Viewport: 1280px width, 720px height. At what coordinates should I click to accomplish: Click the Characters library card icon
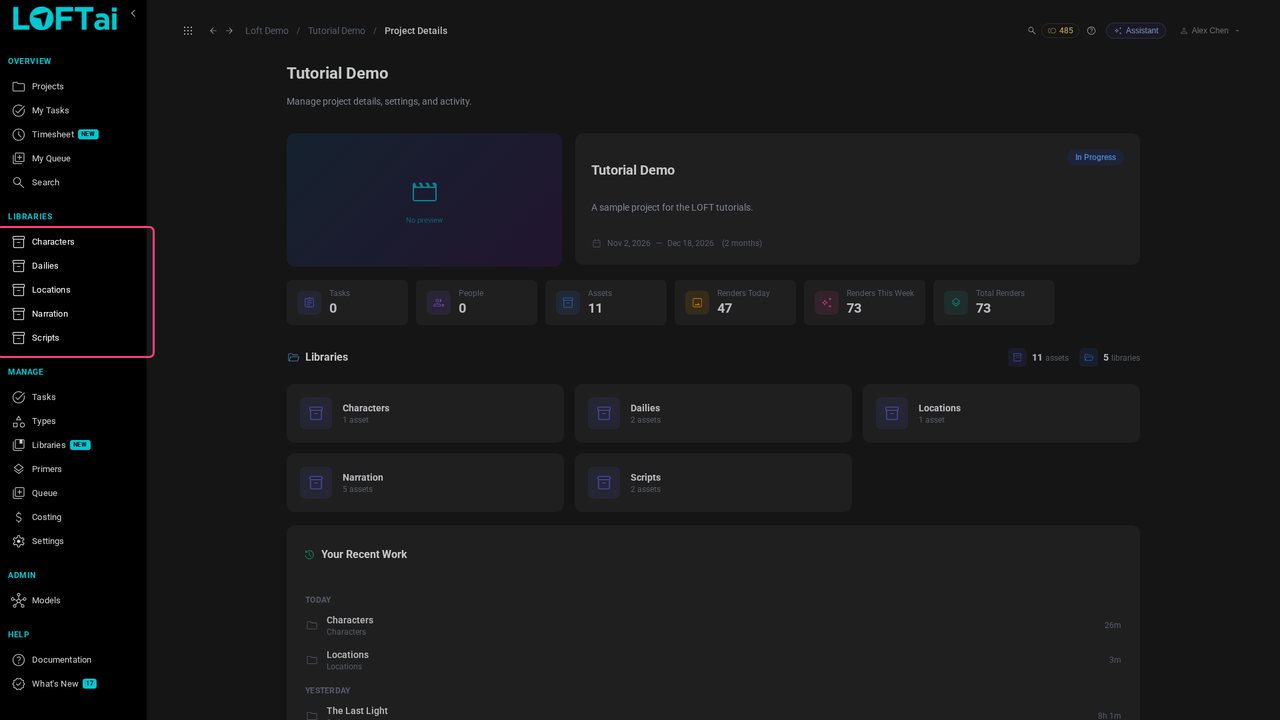(x=316, y=413)
